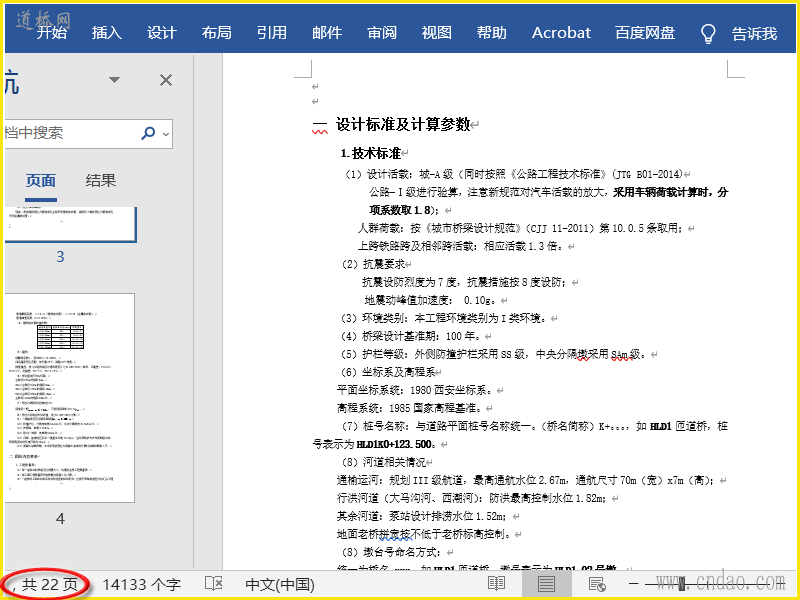This screenshot has width=800, height=600.
Task: Click the zoom out minus icon
Action: tap(634, 583)
